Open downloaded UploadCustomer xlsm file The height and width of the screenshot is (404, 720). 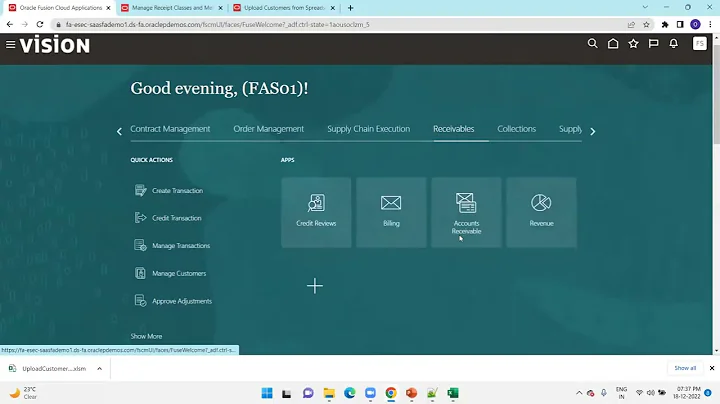49,368
